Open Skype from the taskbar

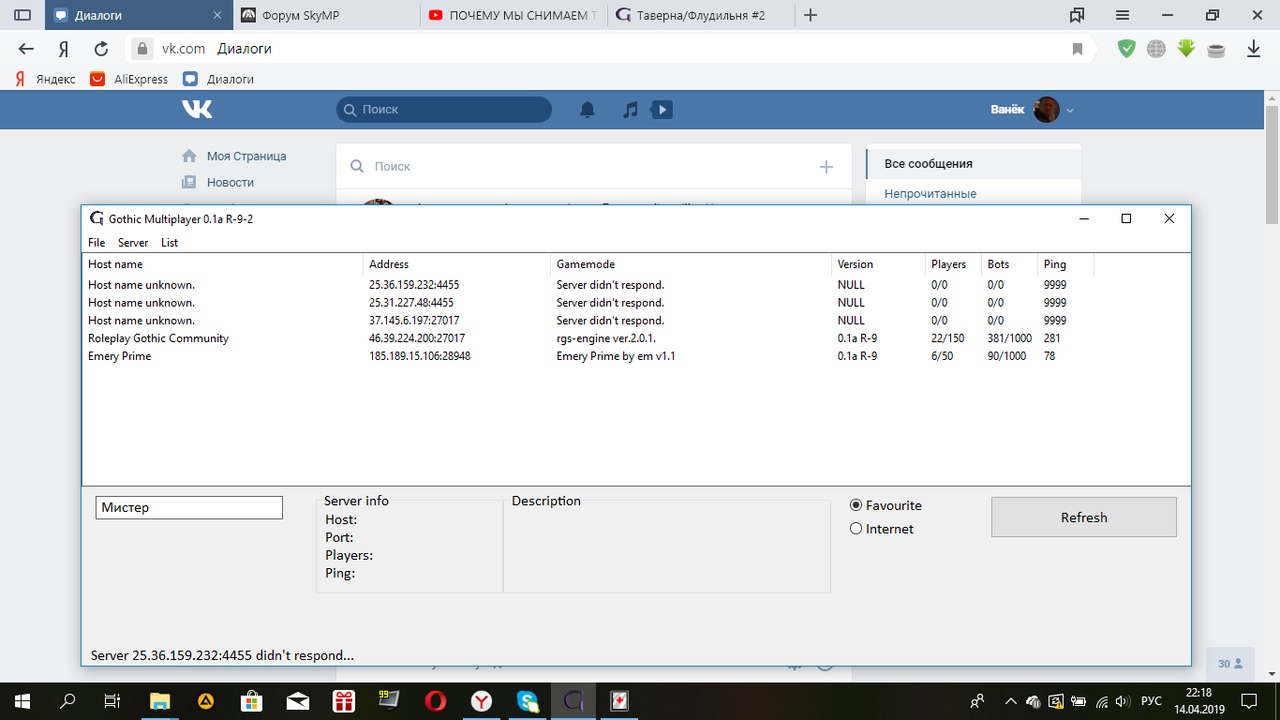point(528,700)
